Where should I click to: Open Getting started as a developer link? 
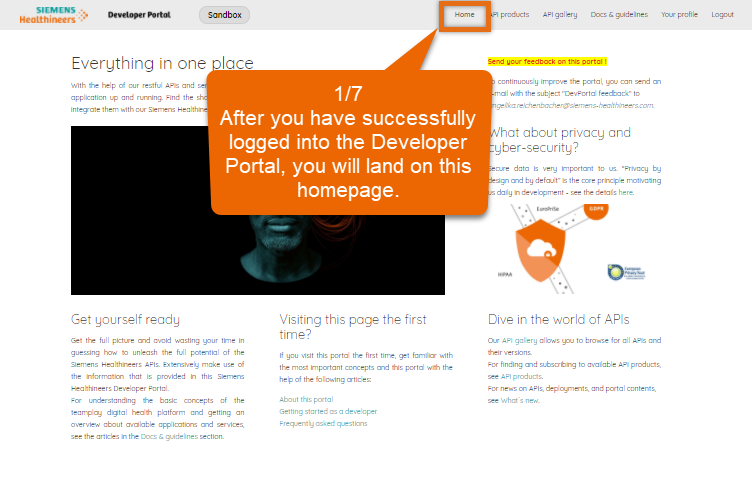(328, 411)
